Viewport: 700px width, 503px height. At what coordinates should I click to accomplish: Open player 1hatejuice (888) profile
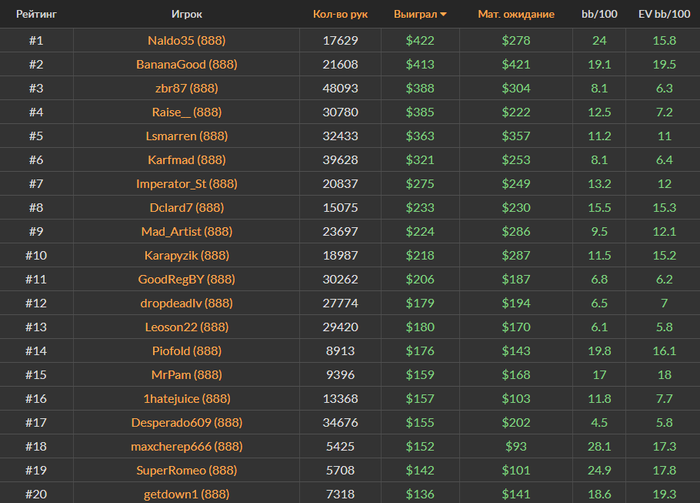pyautogui.click(x=187, y=399)
